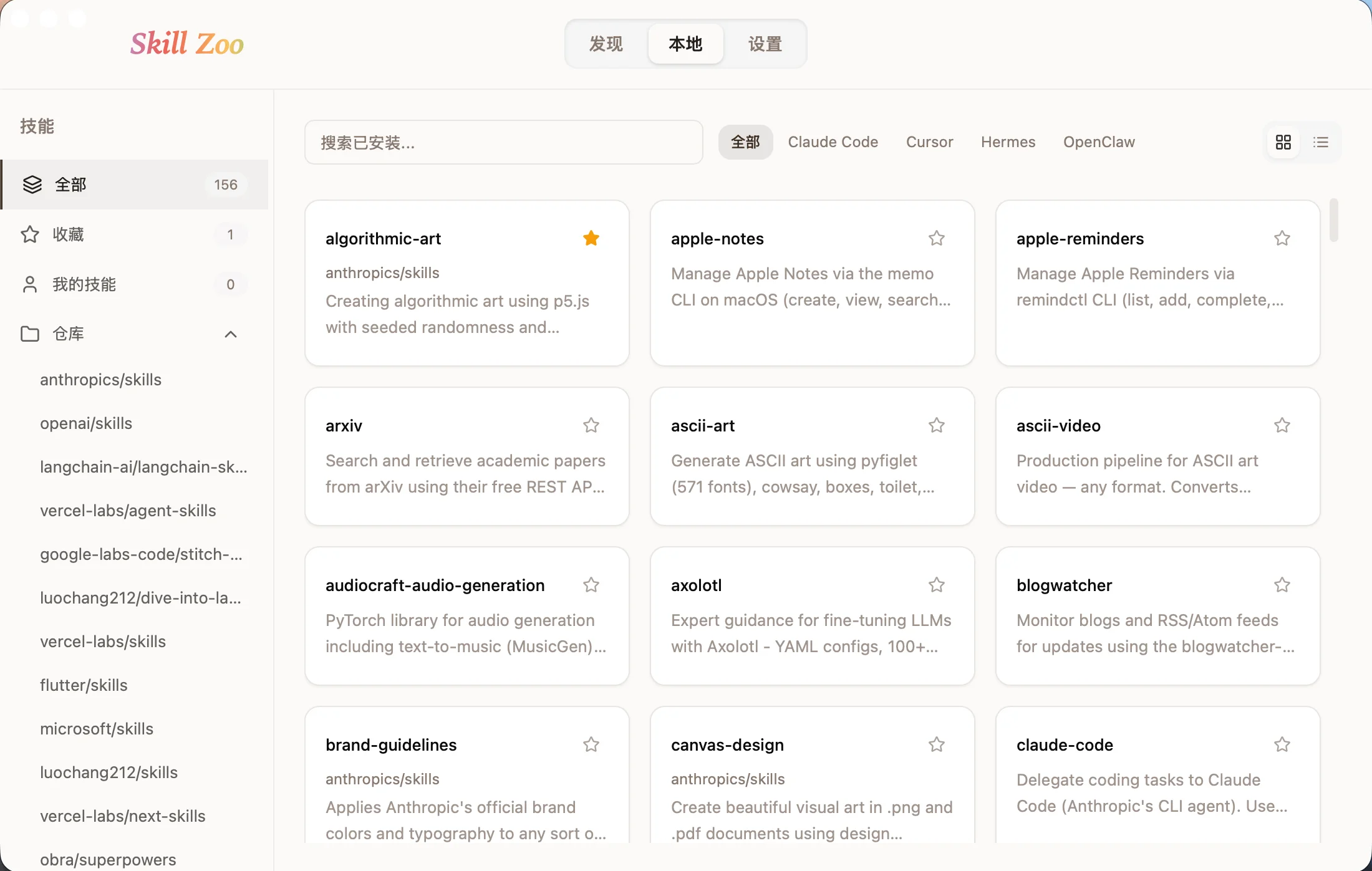This screenshot has height=871, width=1372.
Task: Select the 本地 tab
Action: (686, 44)
